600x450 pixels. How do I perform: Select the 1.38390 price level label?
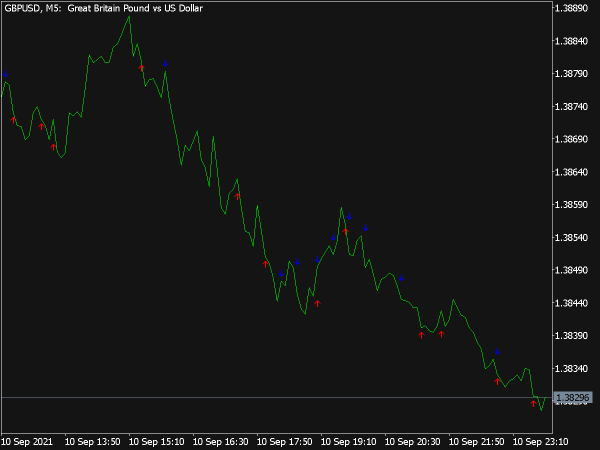(571, 336)
